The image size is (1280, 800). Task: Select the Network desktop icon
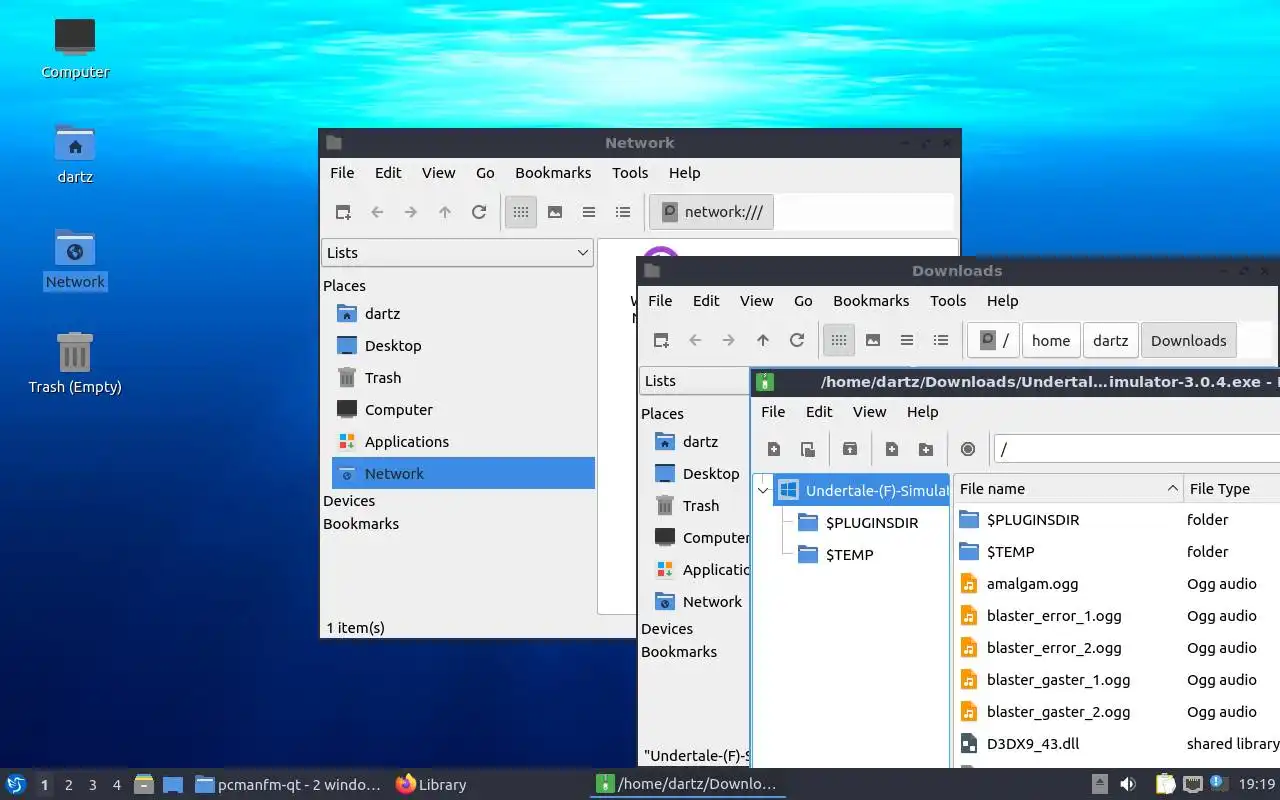[75, 258]
